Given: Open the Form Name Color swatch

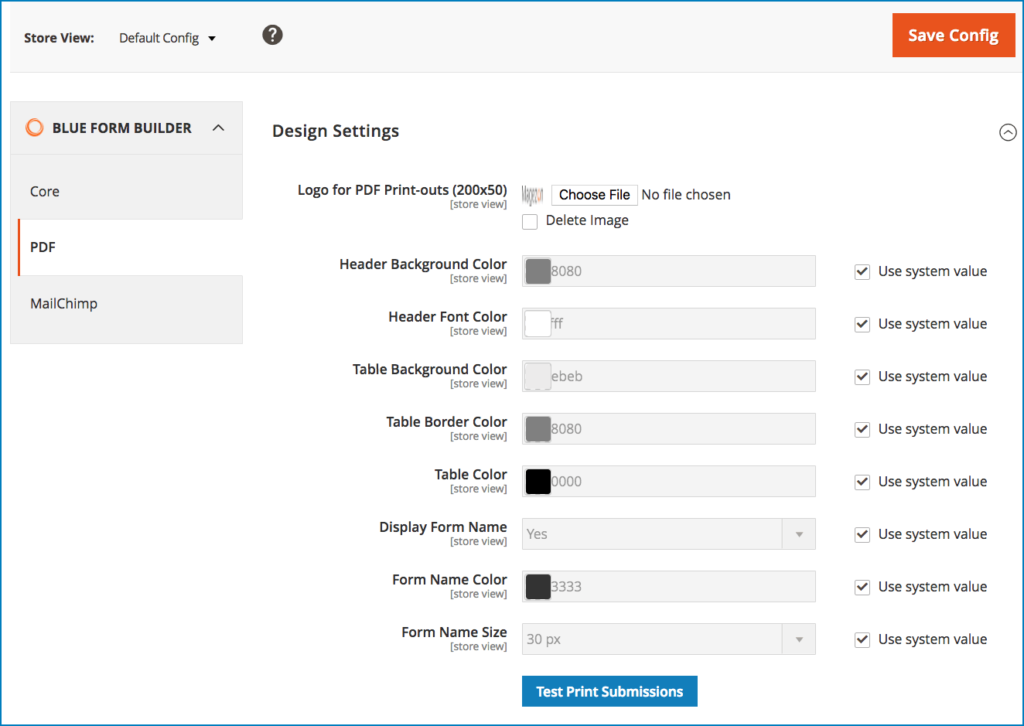Looking at the screenshot, I should (538, 586).
